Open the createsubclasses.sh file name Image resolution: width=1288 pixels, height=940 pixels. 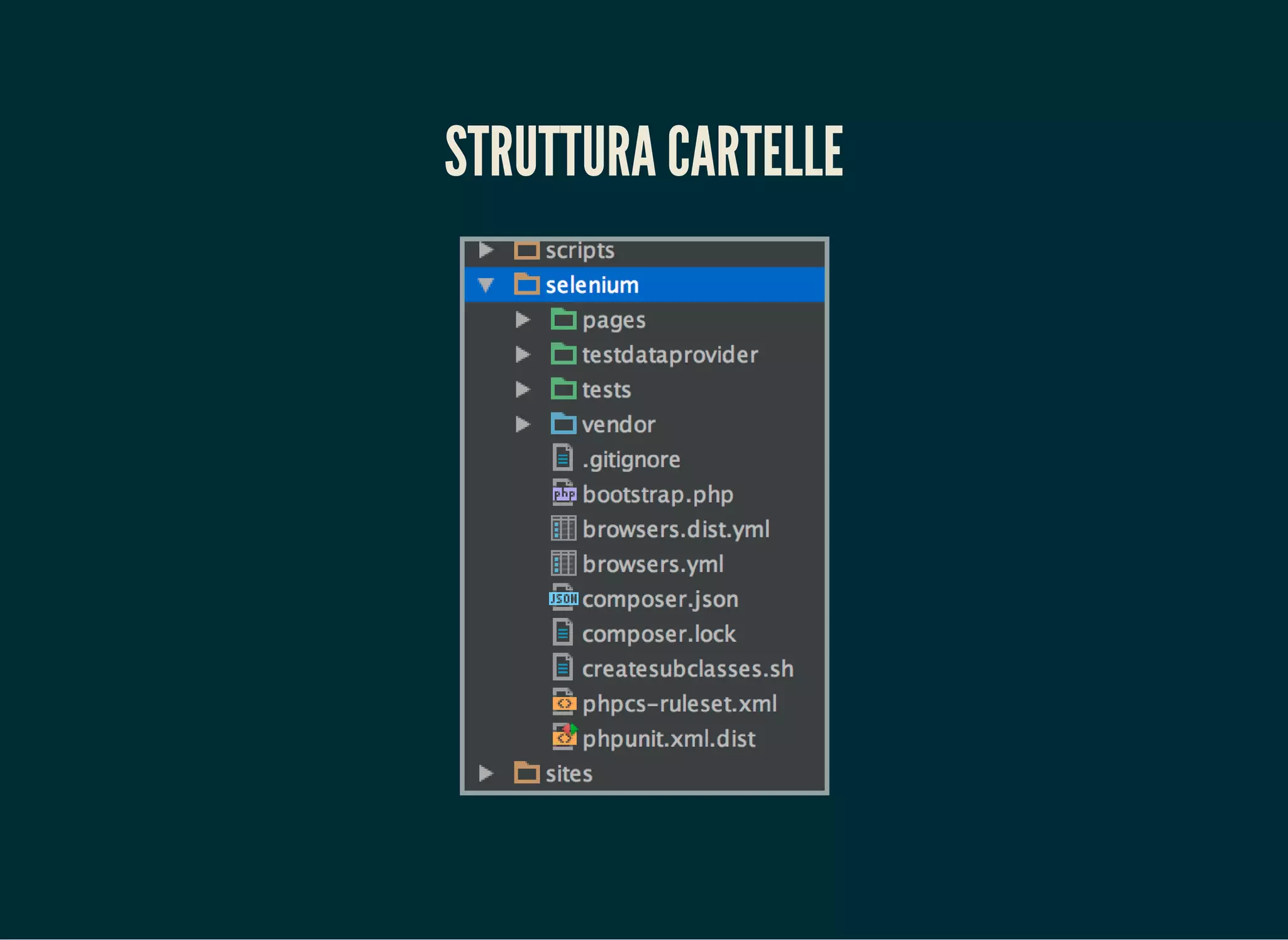pyautogui.click(x=688, y=668)
